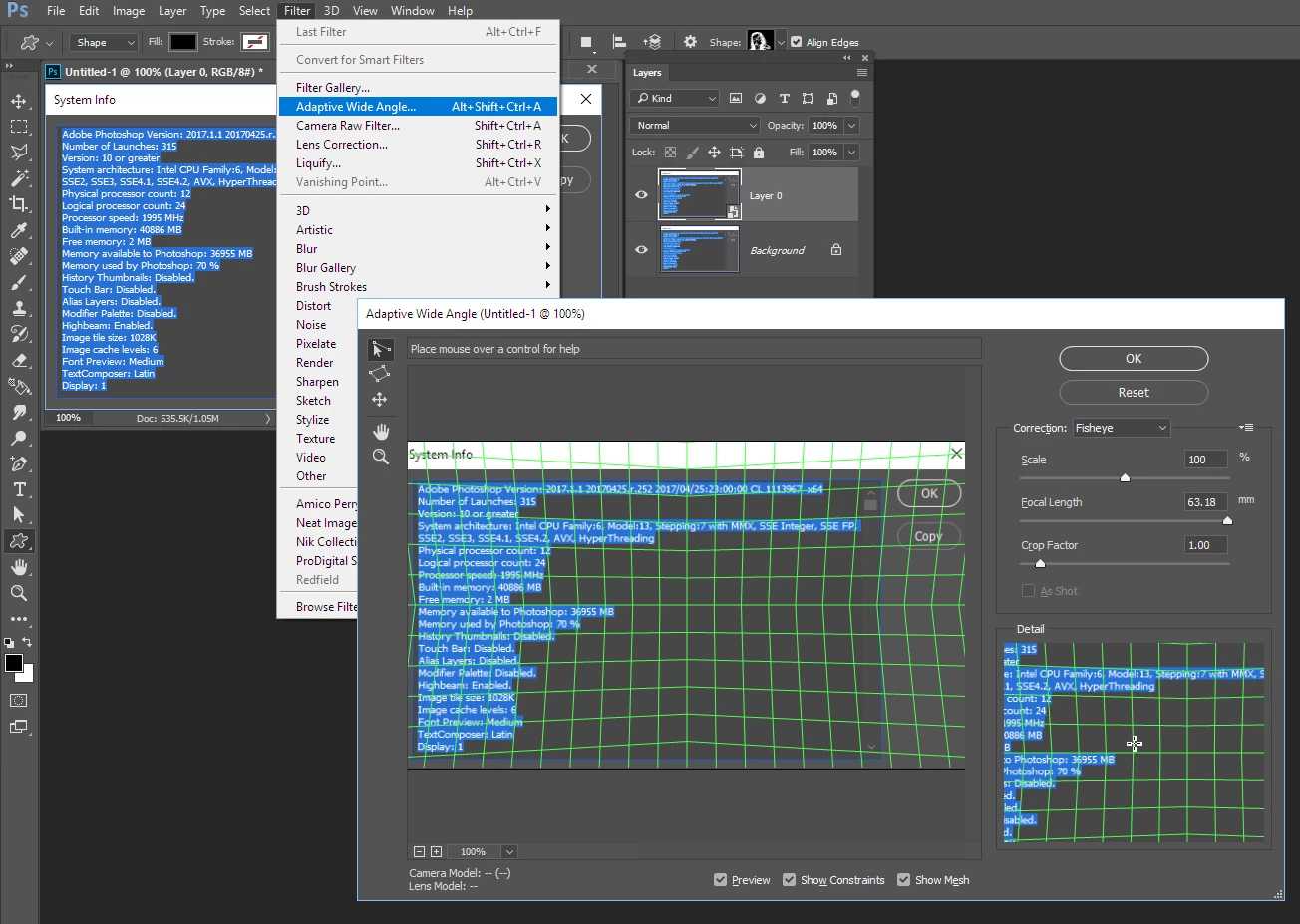Click the Crop Factor slider handle
1300x924 pixels.
pos(1040,564)
